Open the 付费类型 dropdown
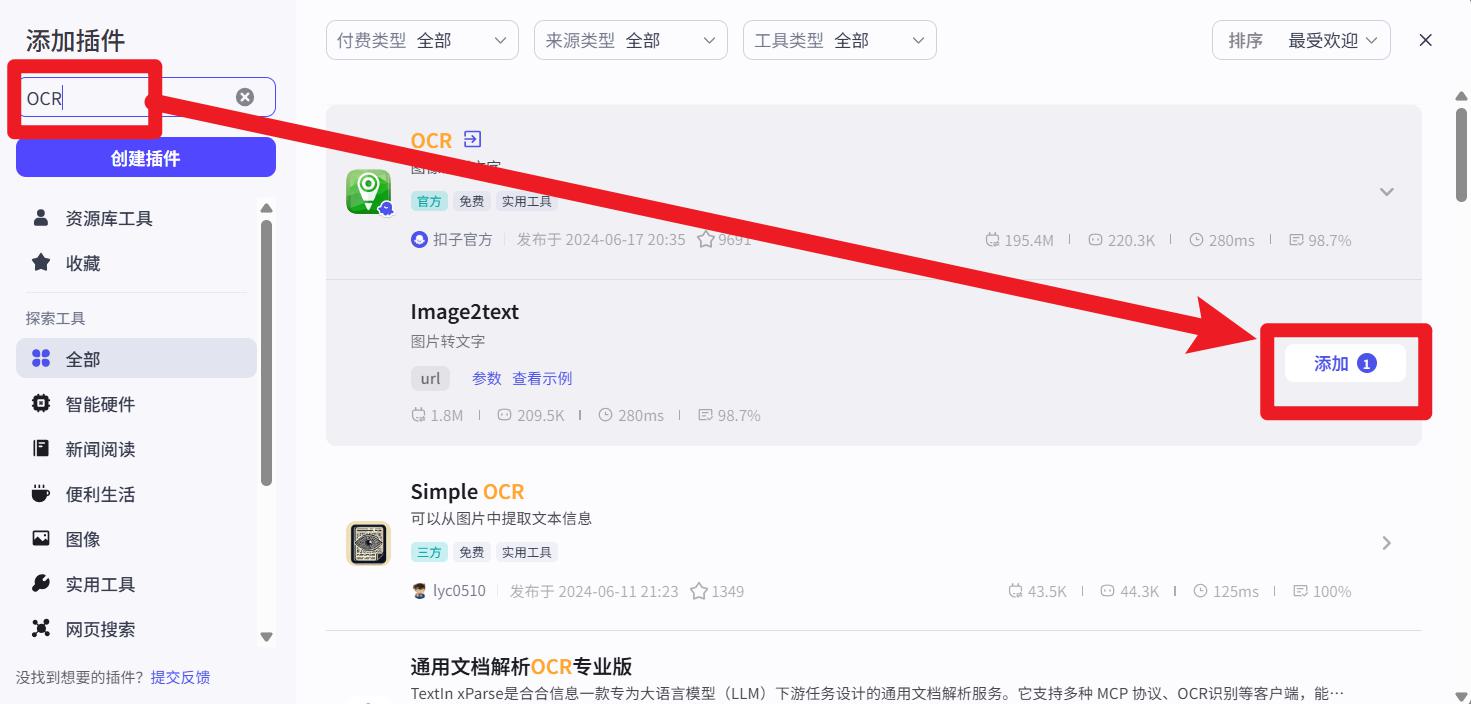Screen dimensions: 1471x704 (x=422, y=40)
